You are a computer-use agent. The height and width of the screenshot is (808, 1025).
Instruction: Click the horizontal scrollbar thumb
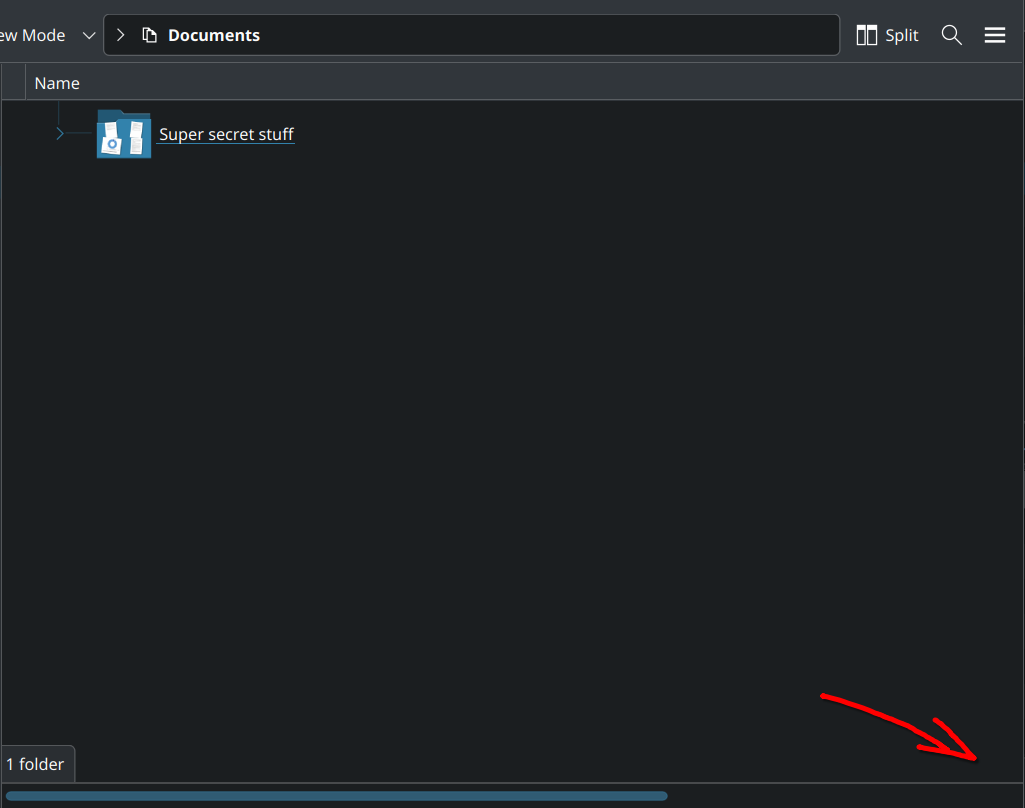click(x=336, y=796)
